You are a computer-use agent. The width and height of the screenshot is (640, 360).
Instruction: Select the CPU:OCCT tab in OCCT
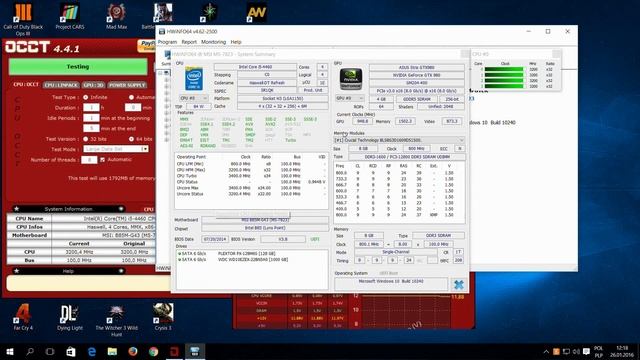pos(26,84)
